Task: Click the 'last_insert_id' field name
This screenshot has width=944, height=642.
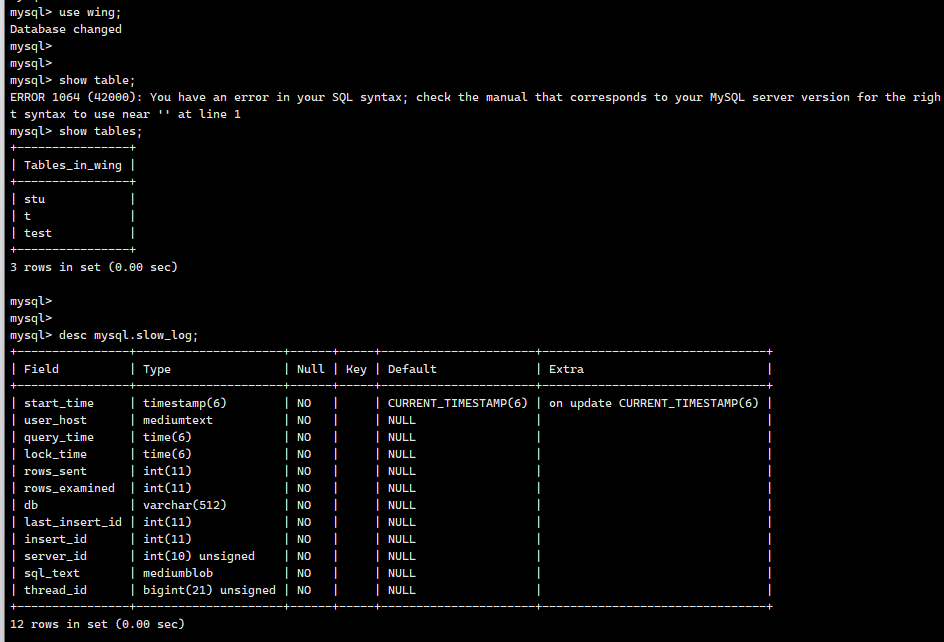Action: 73,522
